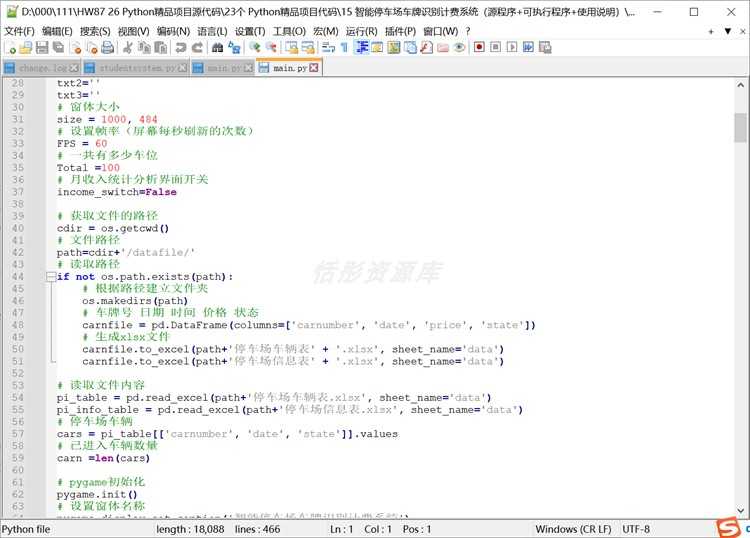The image size is (750, 538).
Task: Run macro multiple times icon
Action: [528, 47]
